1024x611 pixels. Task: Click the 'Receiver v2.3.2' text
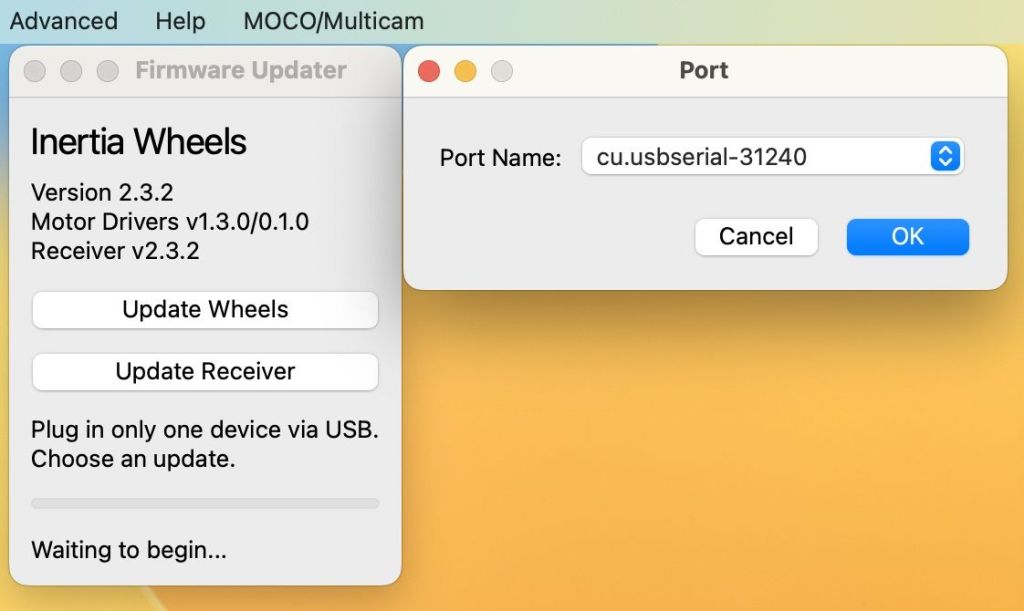[x=115, y=251]
